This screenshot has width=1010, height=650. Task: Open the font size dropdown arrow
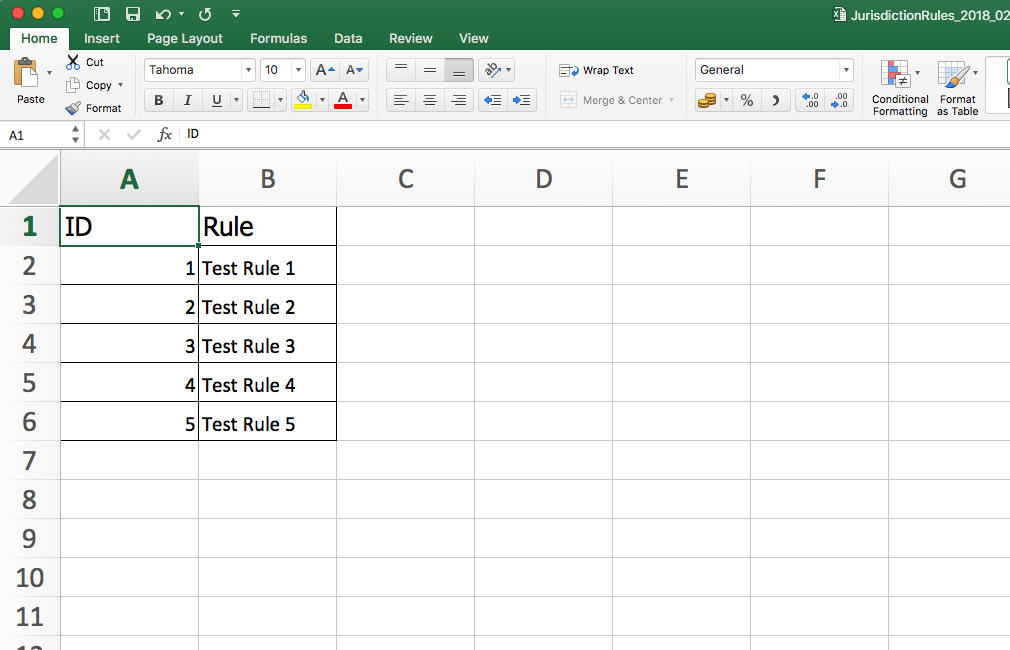point(298,70)
